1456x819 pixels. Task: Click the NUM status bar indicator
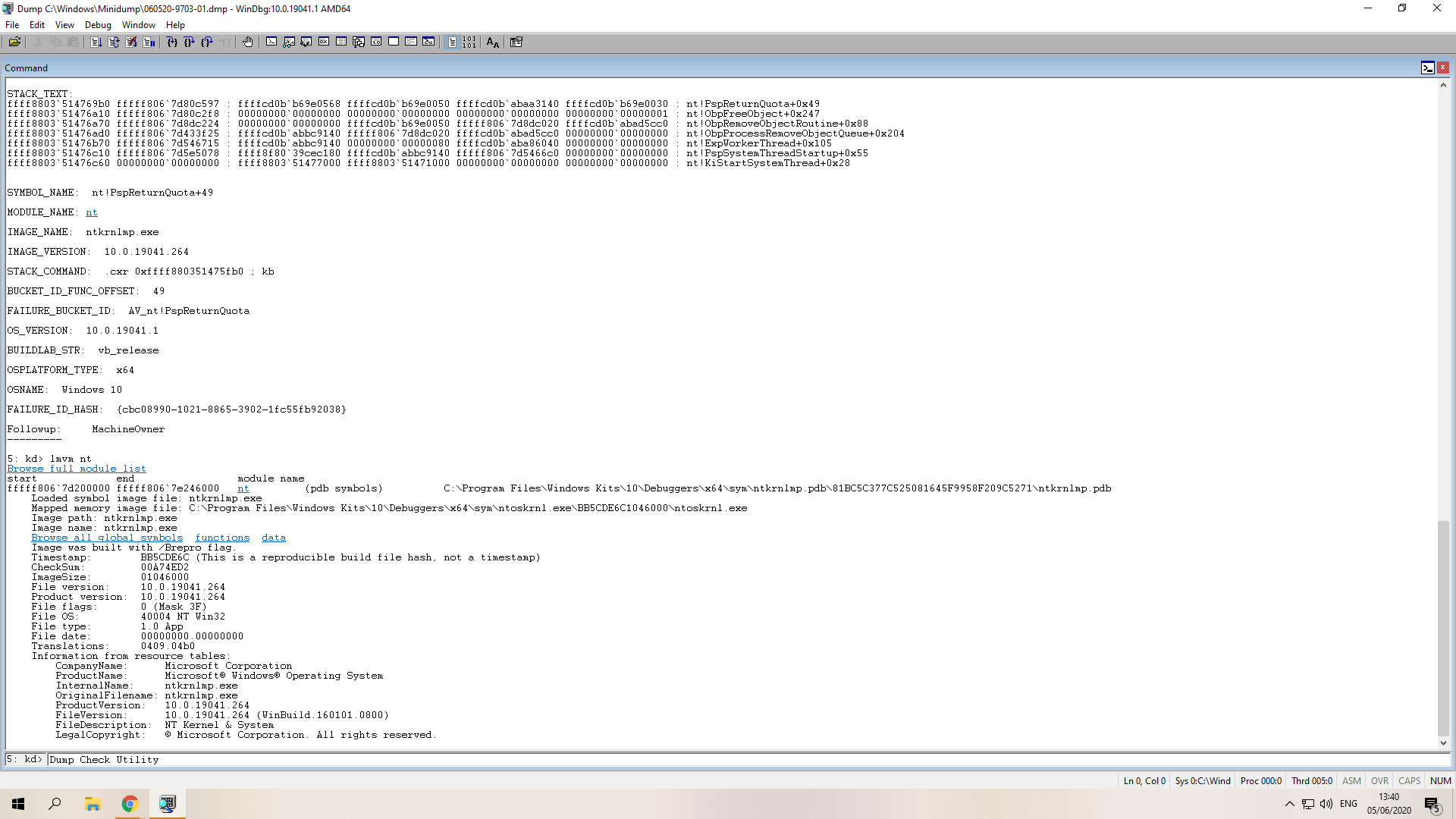coord(1440,780)
